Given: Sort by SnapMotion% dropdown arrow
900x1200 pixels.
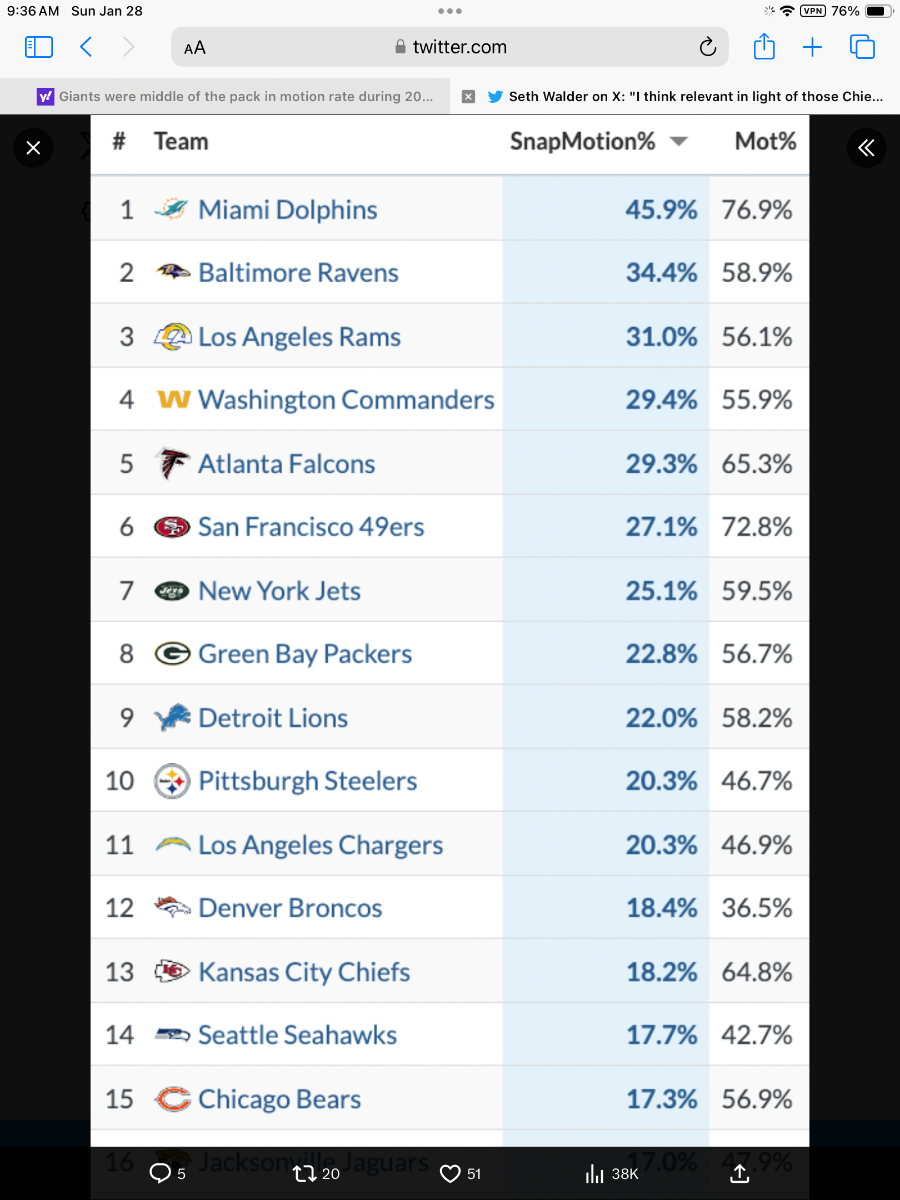Looking at the screenshot, I should tap(679, 142).
